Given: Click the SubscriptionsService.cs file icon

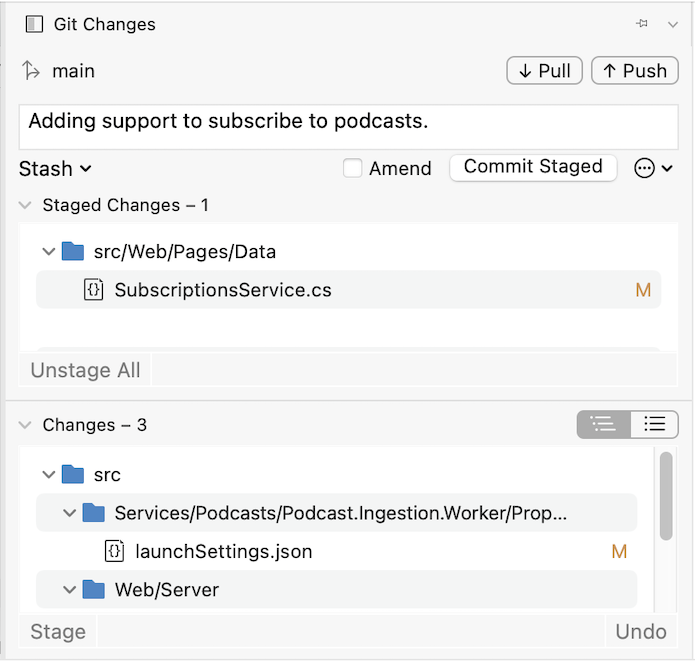Looking at the screenshot, I should [94, 290].
